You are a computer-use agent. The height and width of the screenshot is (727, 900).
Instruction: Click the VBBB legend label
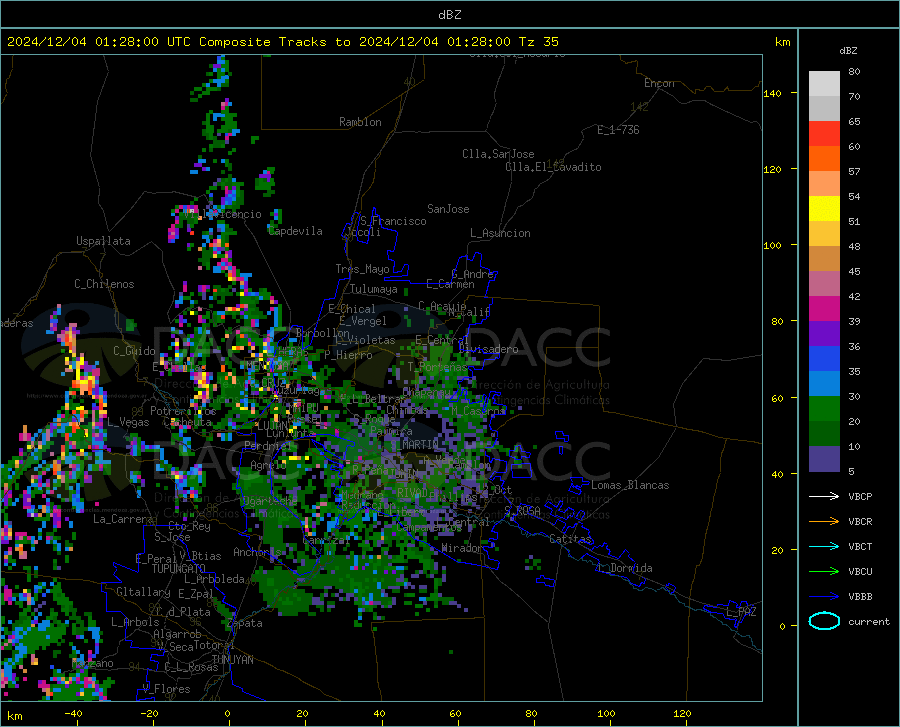click(x=860, y=597)
